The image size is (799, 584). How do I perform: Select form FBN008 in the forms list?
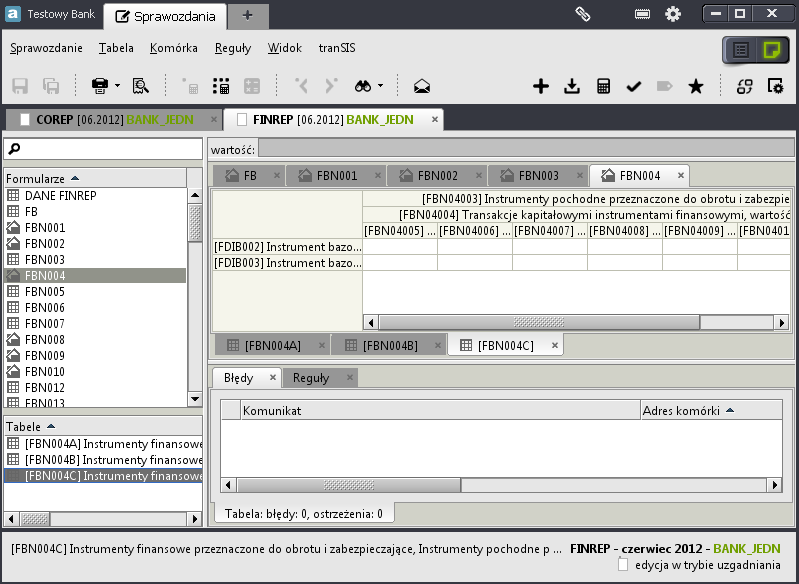click(95, 339)
